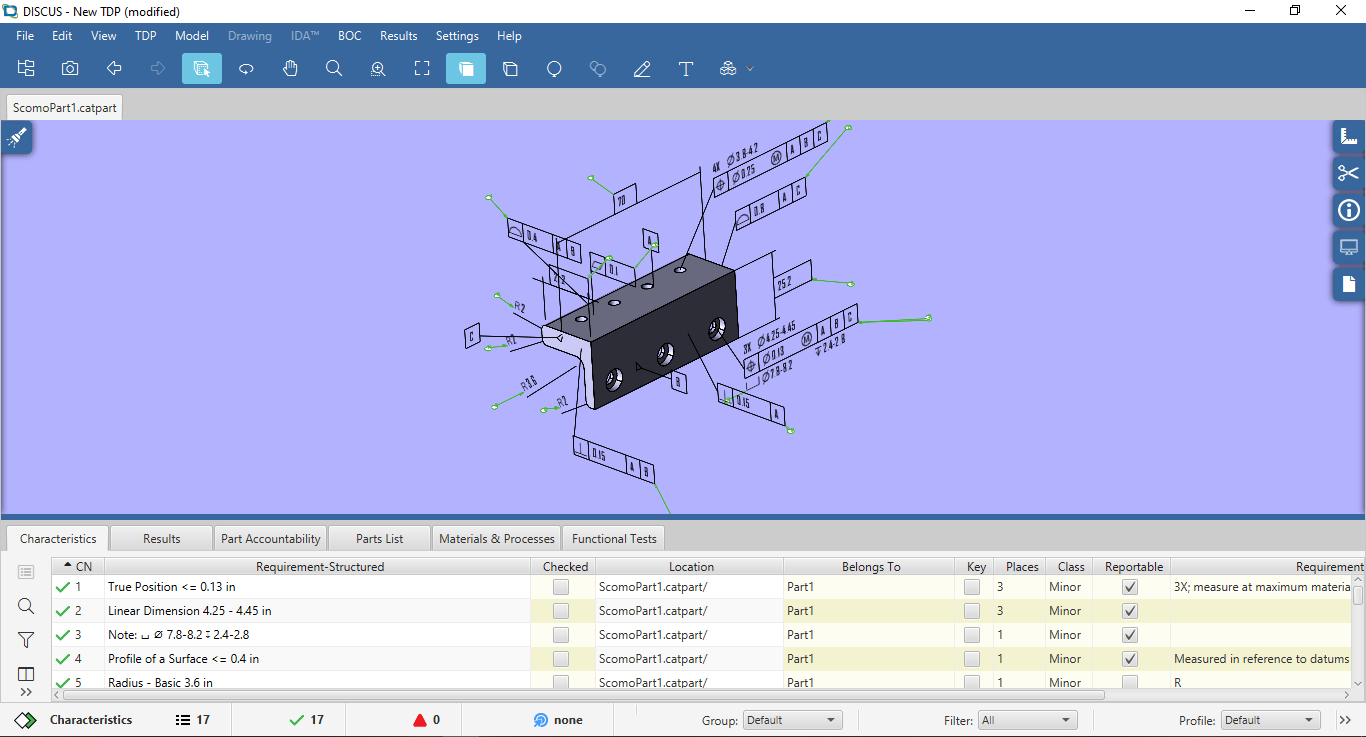Enable the Key checkbox on the Radius row
Screen dimensions: 1366x737
(x=971, y=682)
